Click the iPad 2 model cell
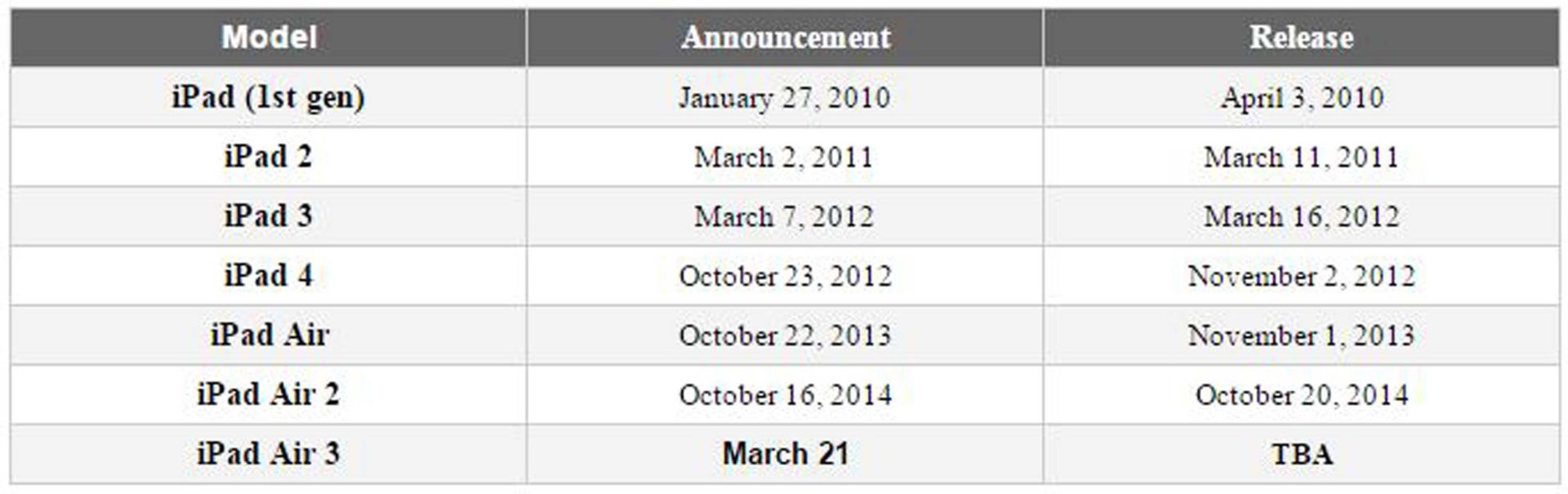This screenshot has width=1568, height=494. (269, 157)
